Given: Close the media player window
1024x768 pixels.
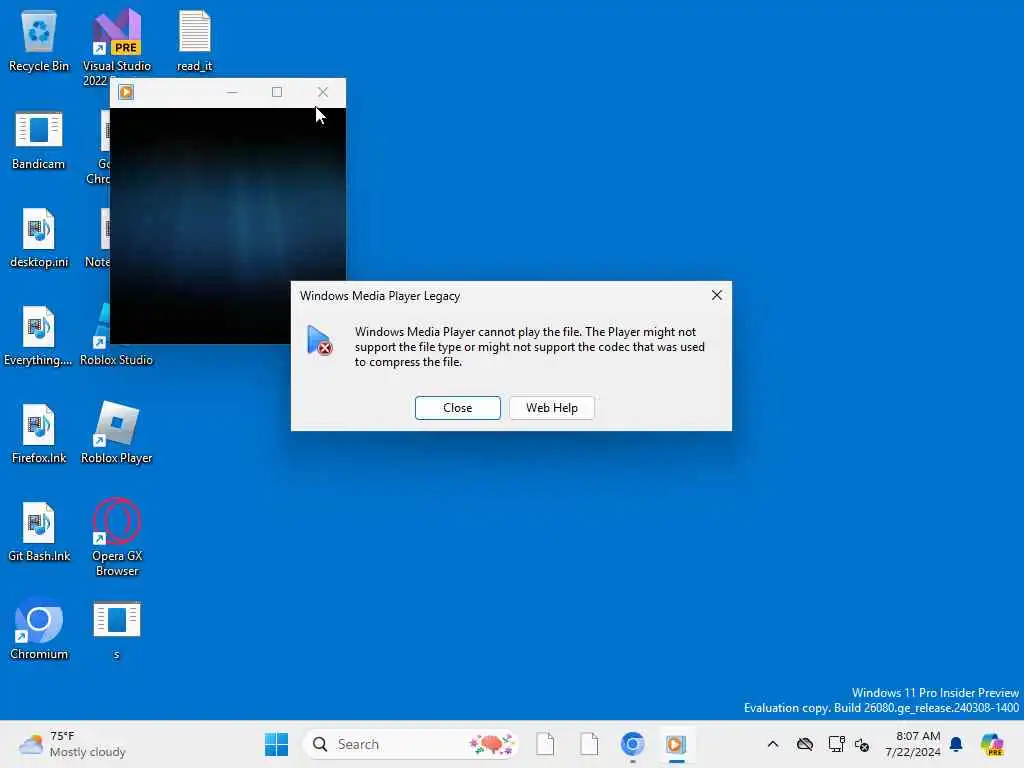Looking at the screenshot, I should point(323,92).
